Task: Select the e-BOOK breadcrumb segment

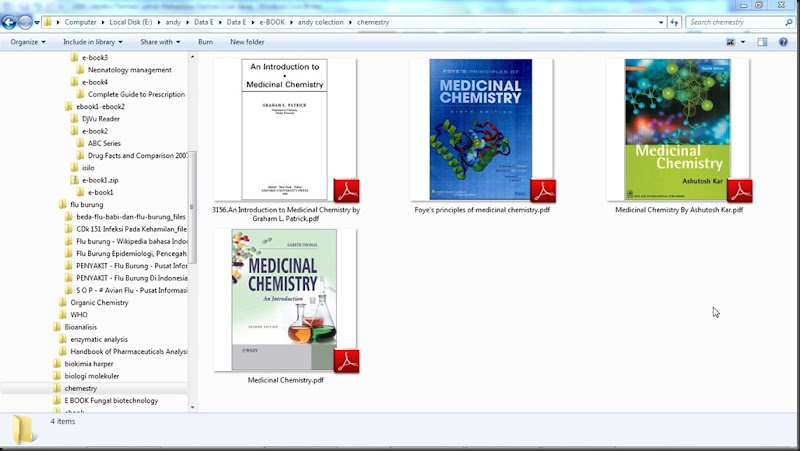Action: point(272,22)
